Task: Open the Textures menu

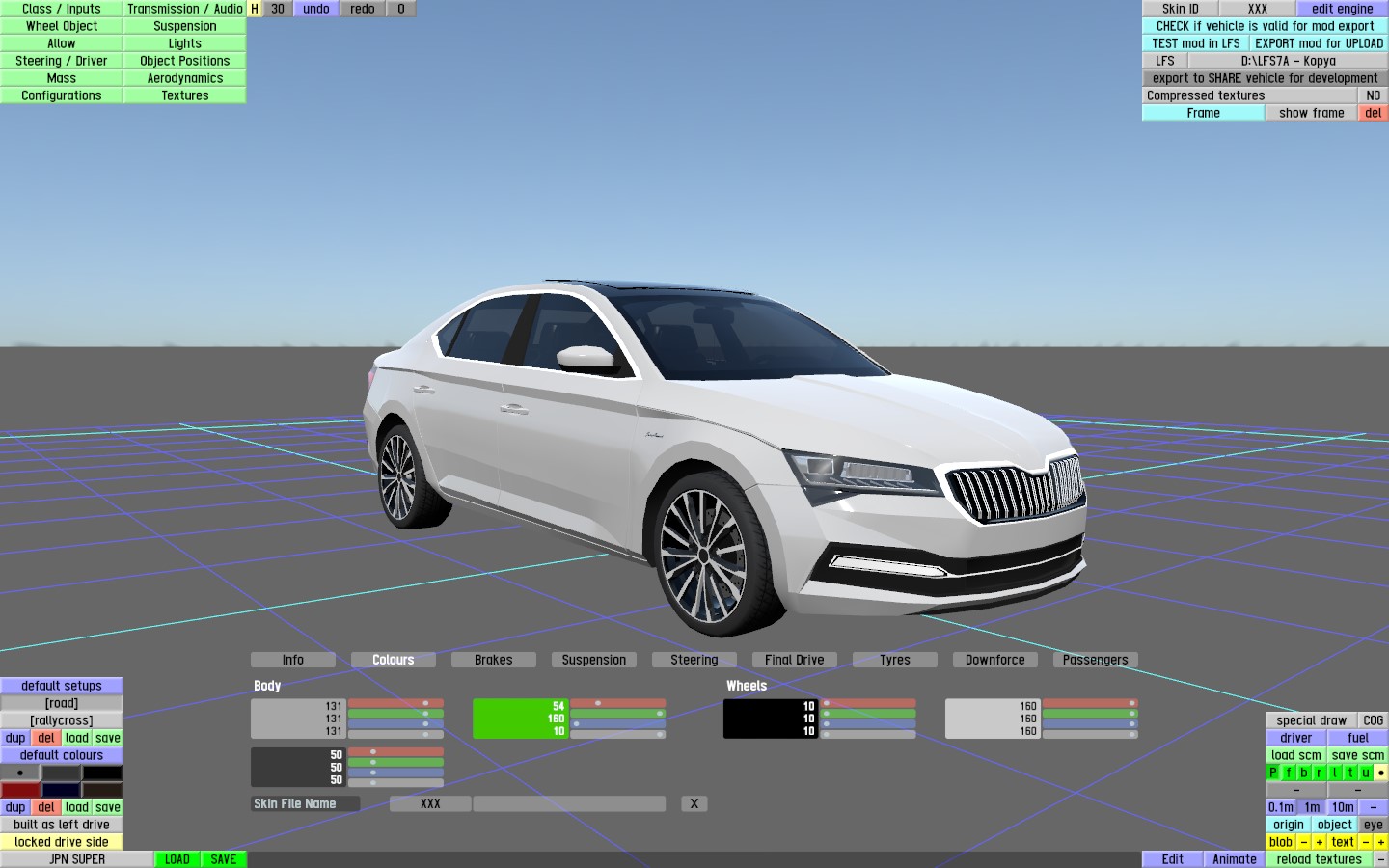Action: pyautogui.click(x=185, y=95)
